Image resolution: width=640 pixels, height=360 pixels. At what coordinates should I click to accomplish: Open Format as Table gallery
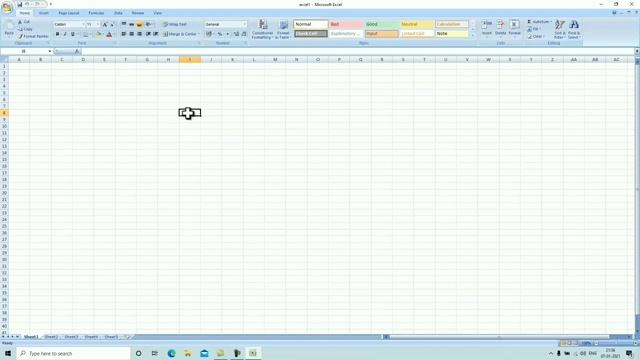coord(283,29)
